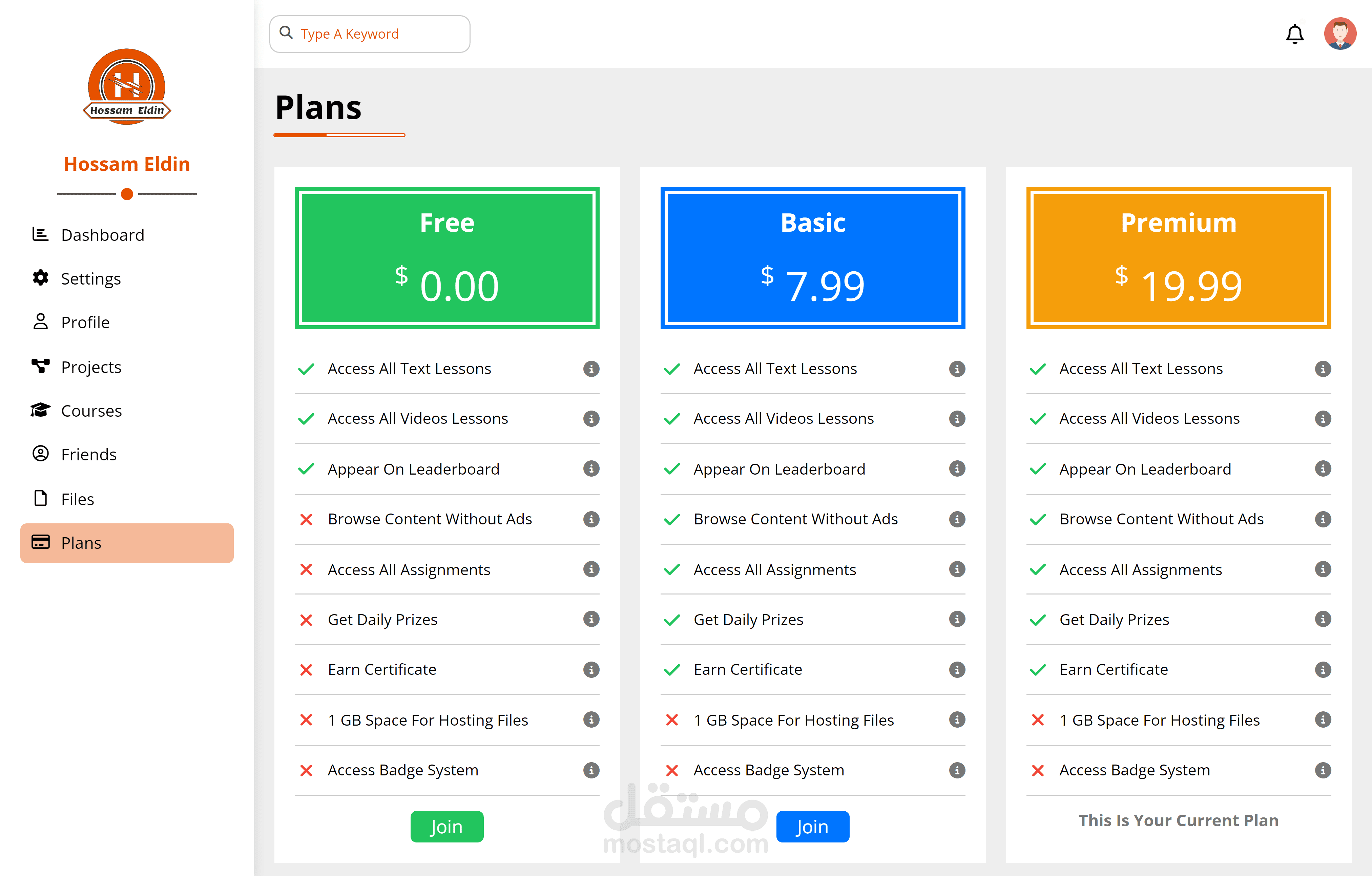Viewport: 1372px width, 876px height.
Task: Open Courses in the sidebar
Action: click(x=91, y=411)
